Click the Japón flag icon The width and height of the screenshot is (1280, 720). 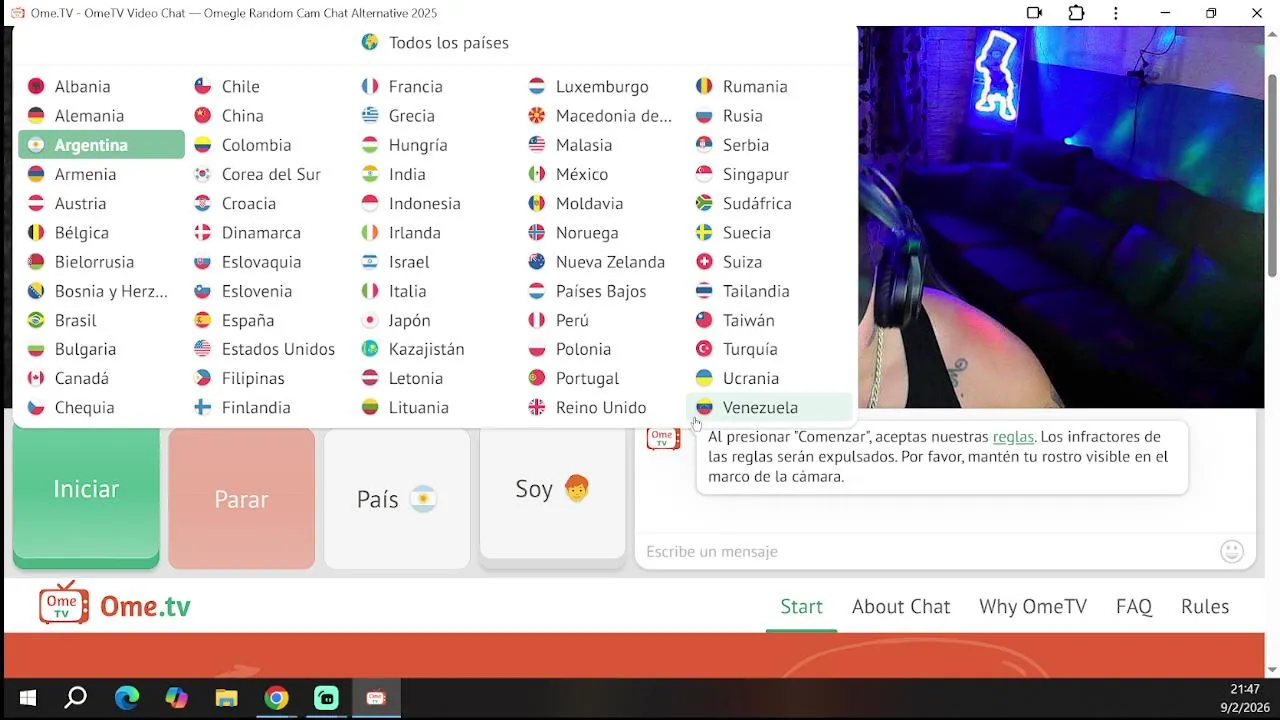370,320
